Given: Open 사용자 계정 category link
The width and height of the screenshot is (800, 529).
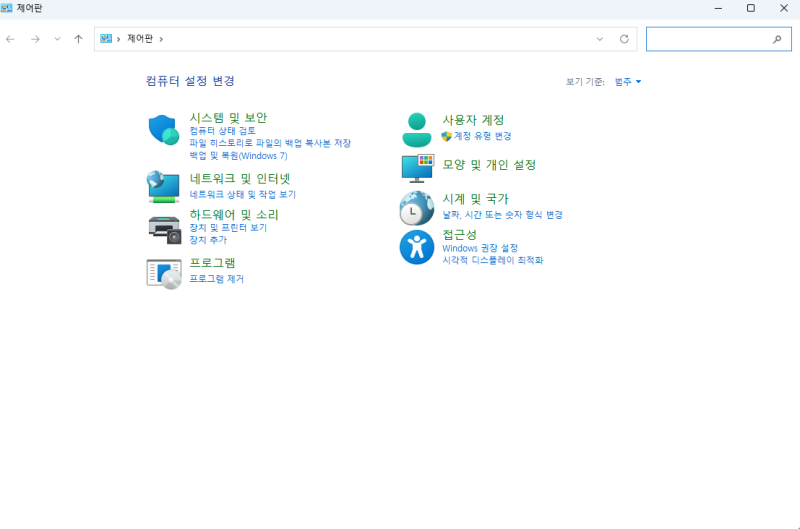Looking at the screenshot, I should (x=473, y=120).
